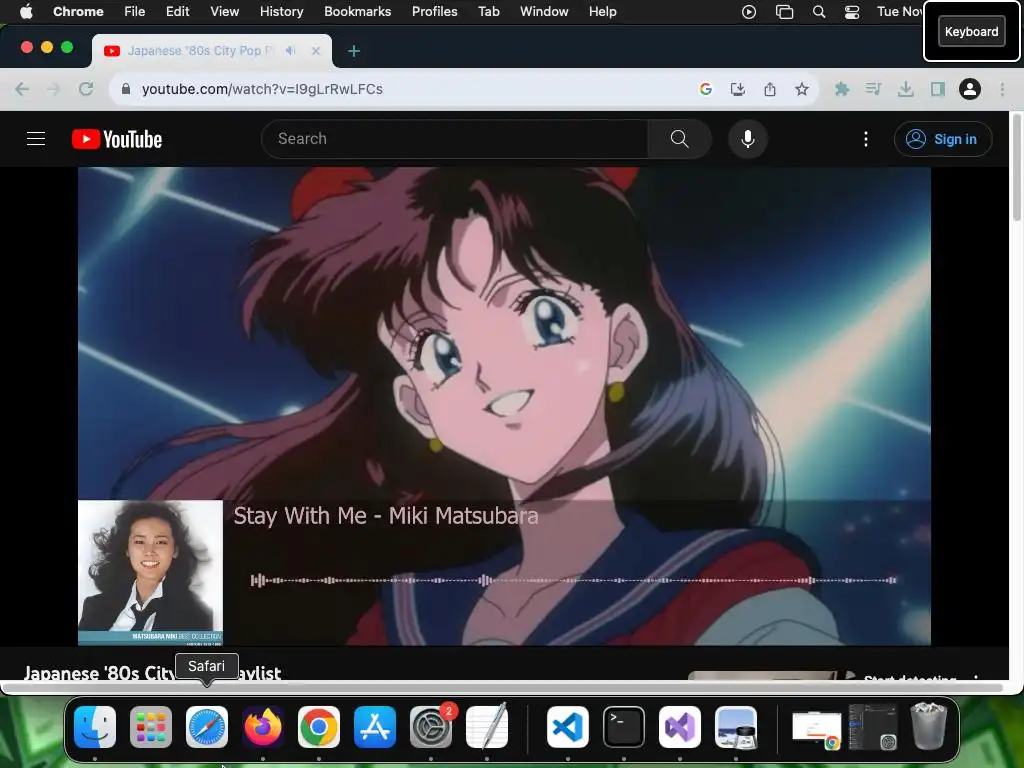Go forward with Chrome's forward arrow
Viewport: 1024px width, 768px height.
54,89
